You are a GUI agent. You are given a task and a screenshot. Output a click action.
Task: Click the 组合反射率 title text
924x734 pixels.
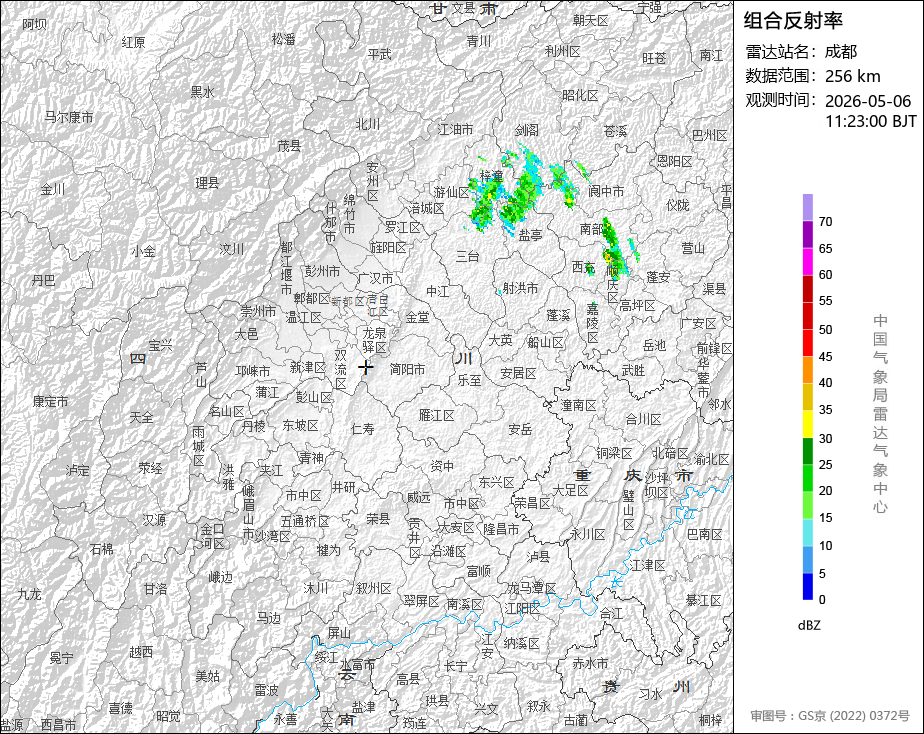point(793,21)
